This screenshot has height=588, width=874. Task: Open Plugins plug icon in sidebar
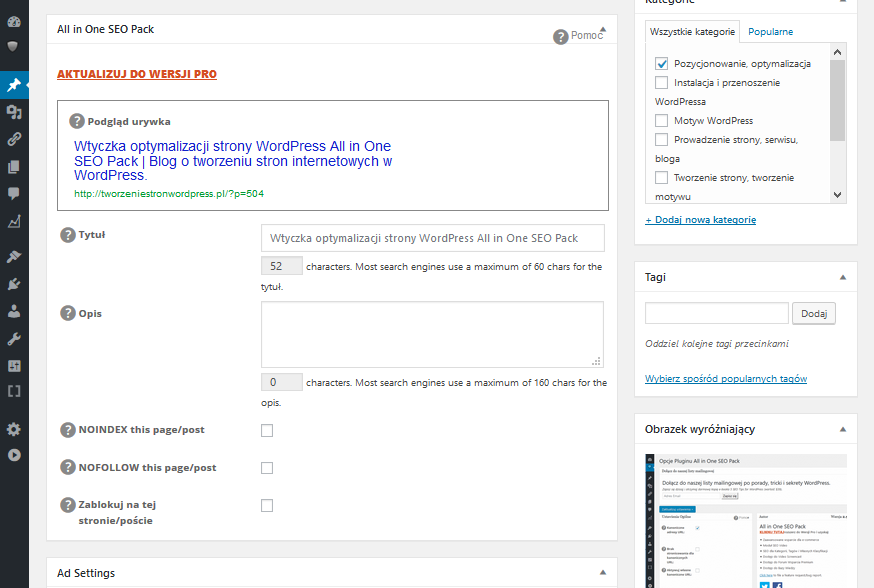14,284
